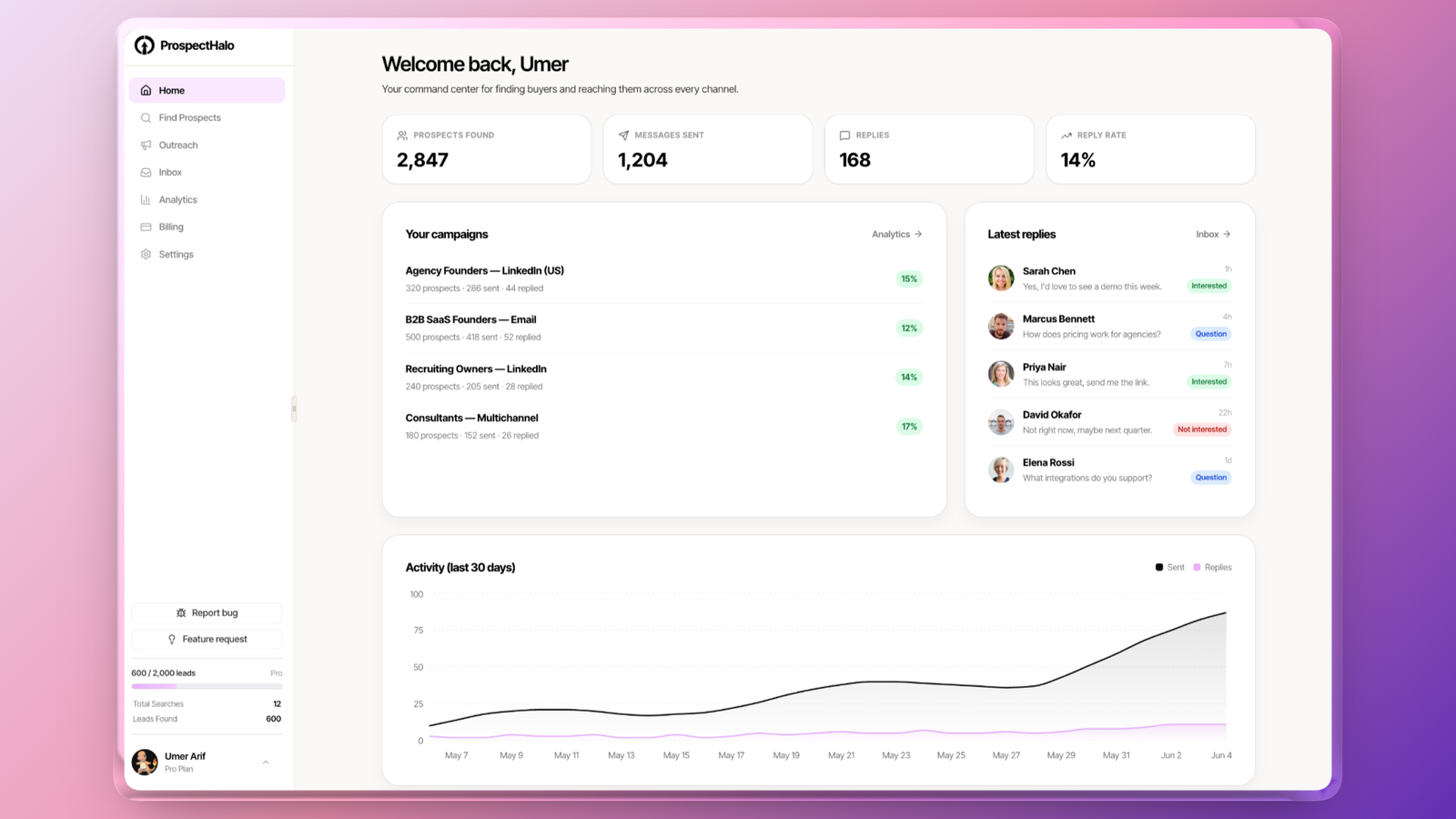
Task: Toggle the Sent series in chart legend
Action: click(x=1169, y=567)
